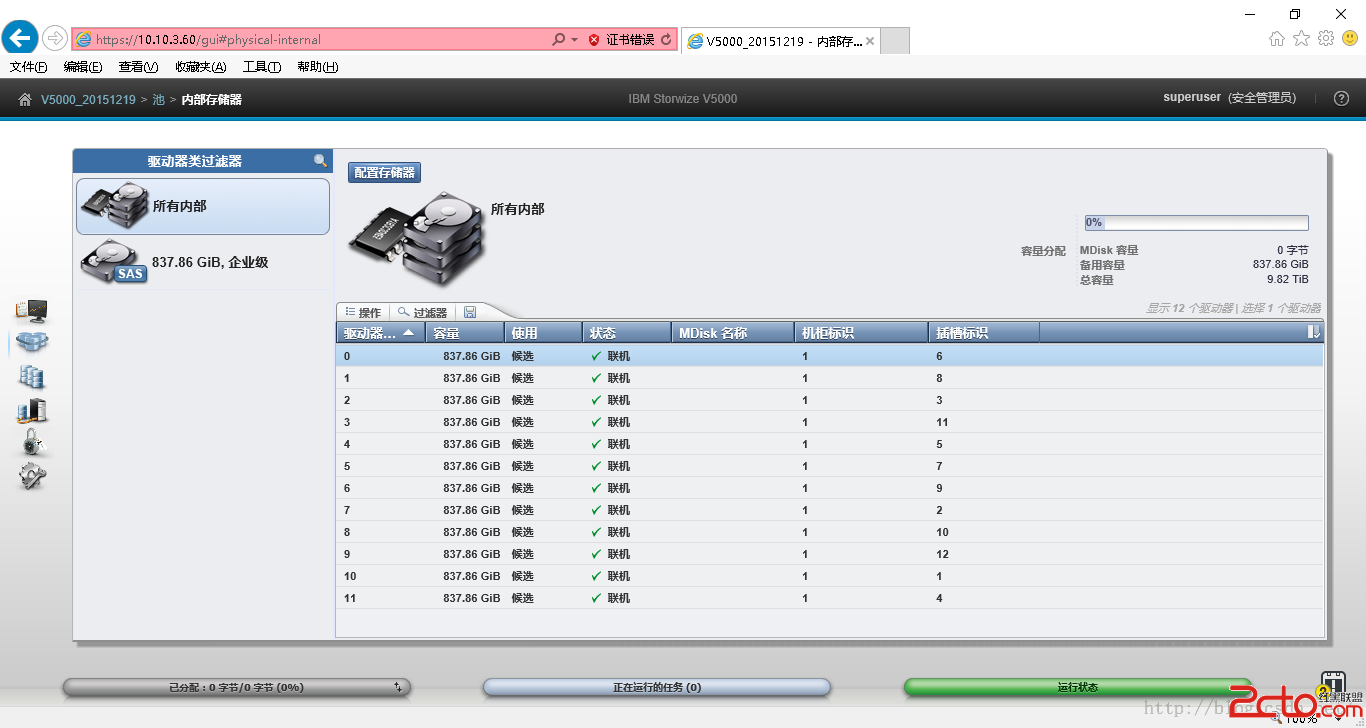Sort by the 插槽标识 column header

[984, 333]
